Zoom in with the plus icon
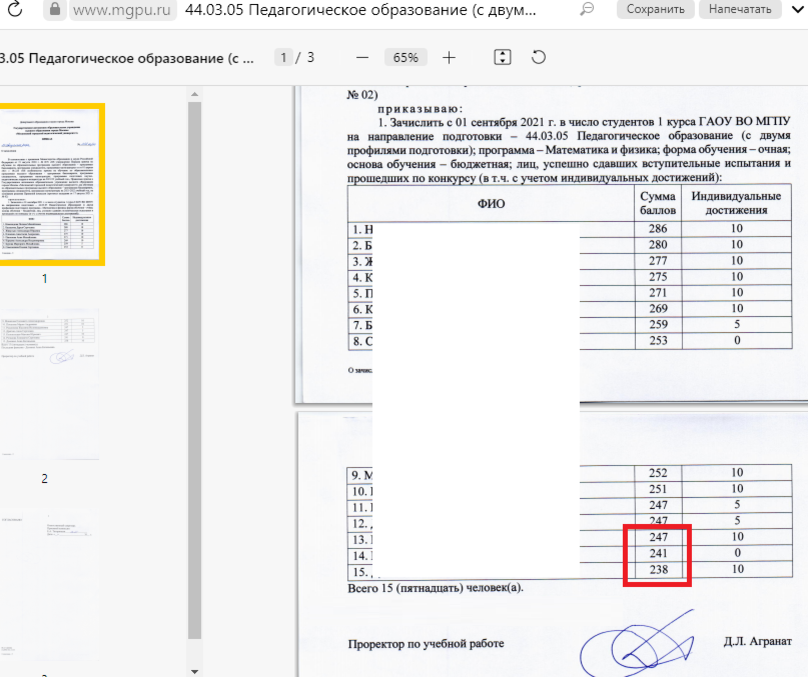 point(449,58)
